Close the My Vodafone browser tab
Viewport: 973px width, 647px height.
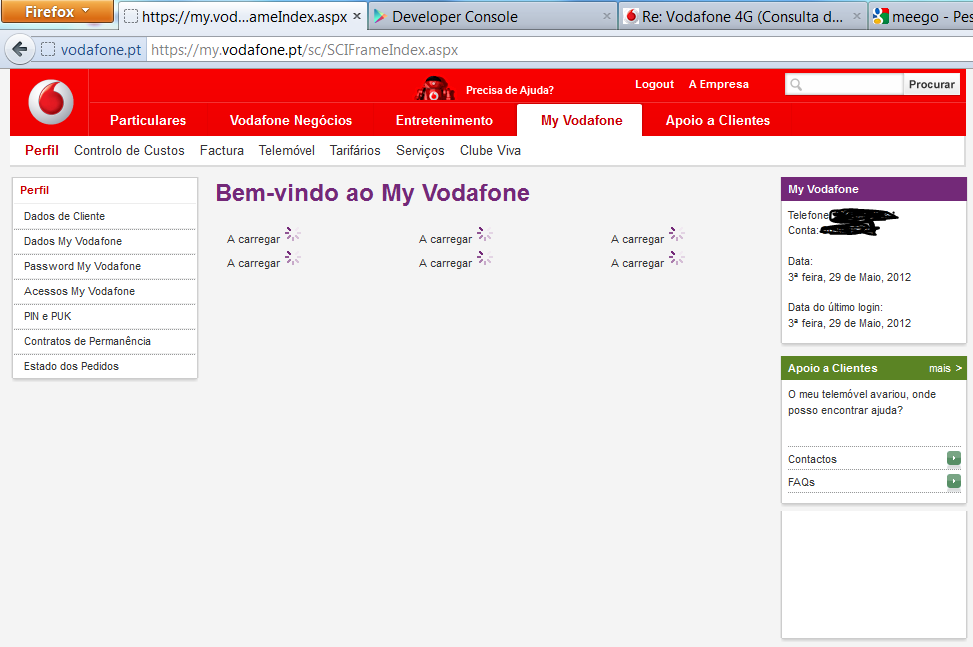pyautogui.click(x=357, y=16)
